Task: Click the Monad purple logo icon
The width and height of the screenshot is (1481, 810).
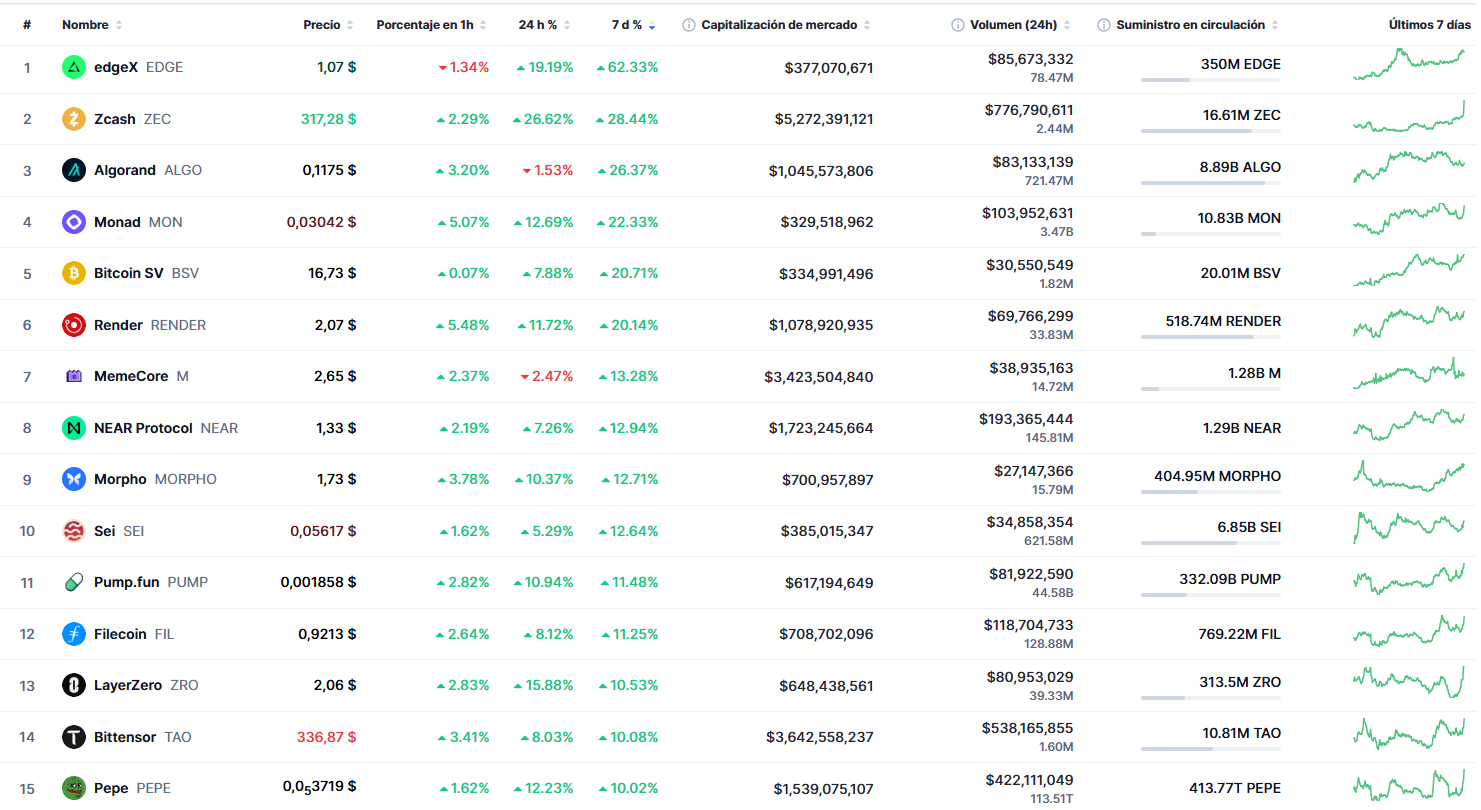Action: click(x=74, y=222)
